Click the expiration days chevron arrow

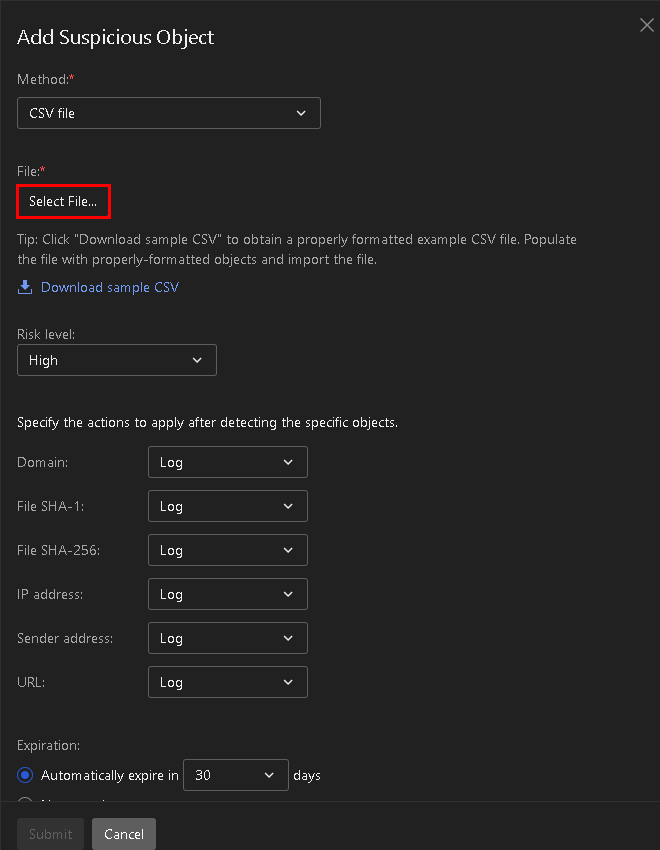coord(269,775)
